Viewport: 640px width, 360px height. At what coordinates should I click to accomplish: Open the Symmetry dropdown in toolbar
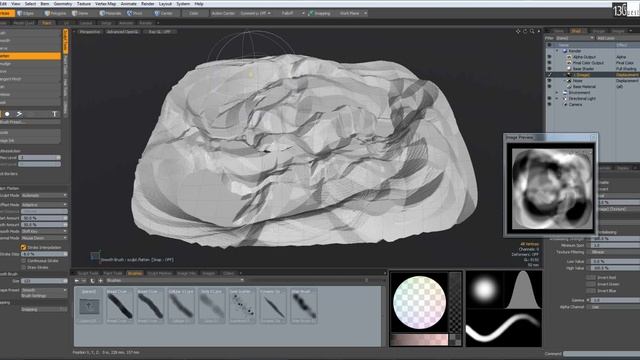pos(256,13)
